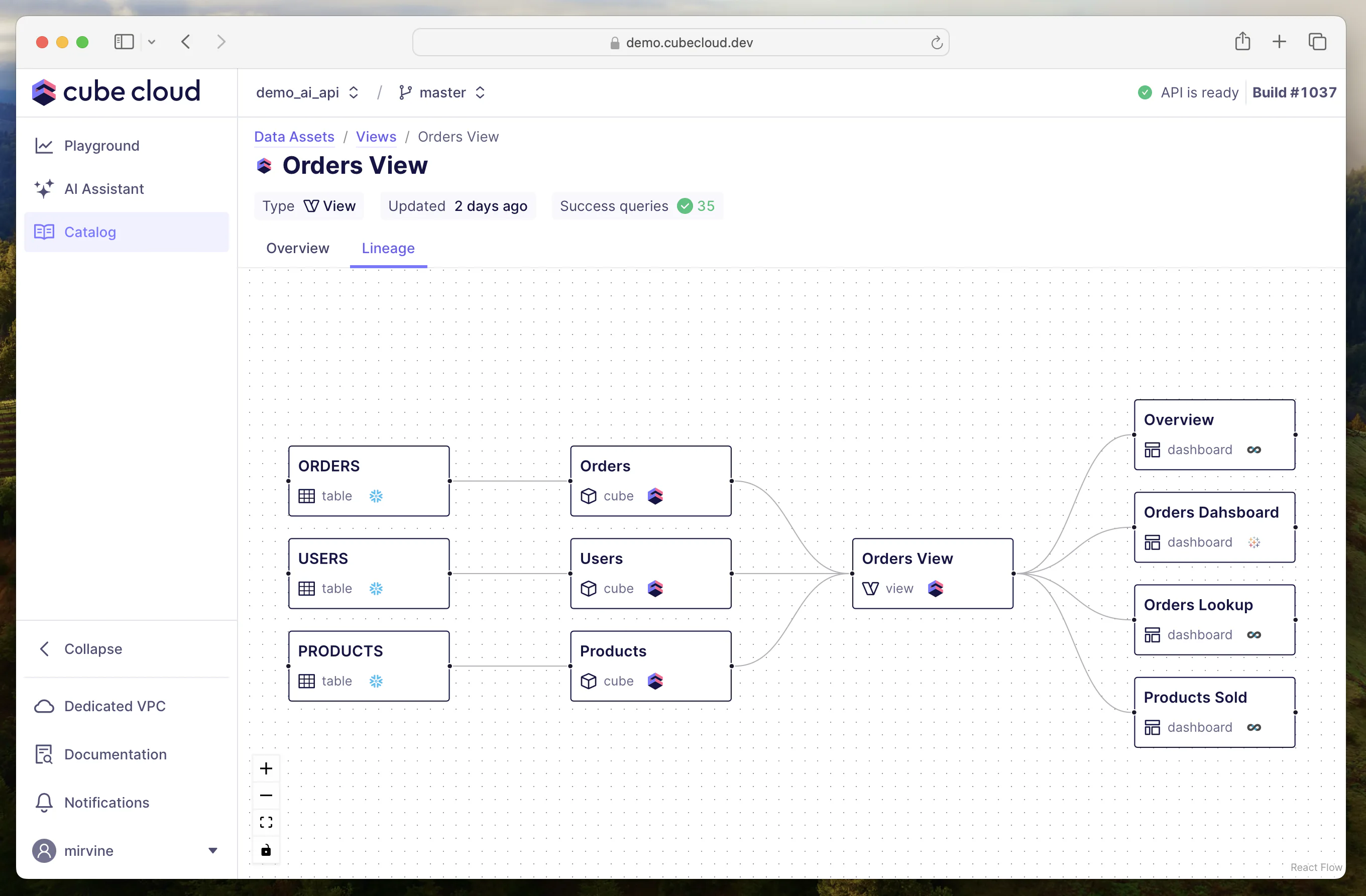Switch to the Overview tab
This screenshot has width=1366, height=896.
297,248
